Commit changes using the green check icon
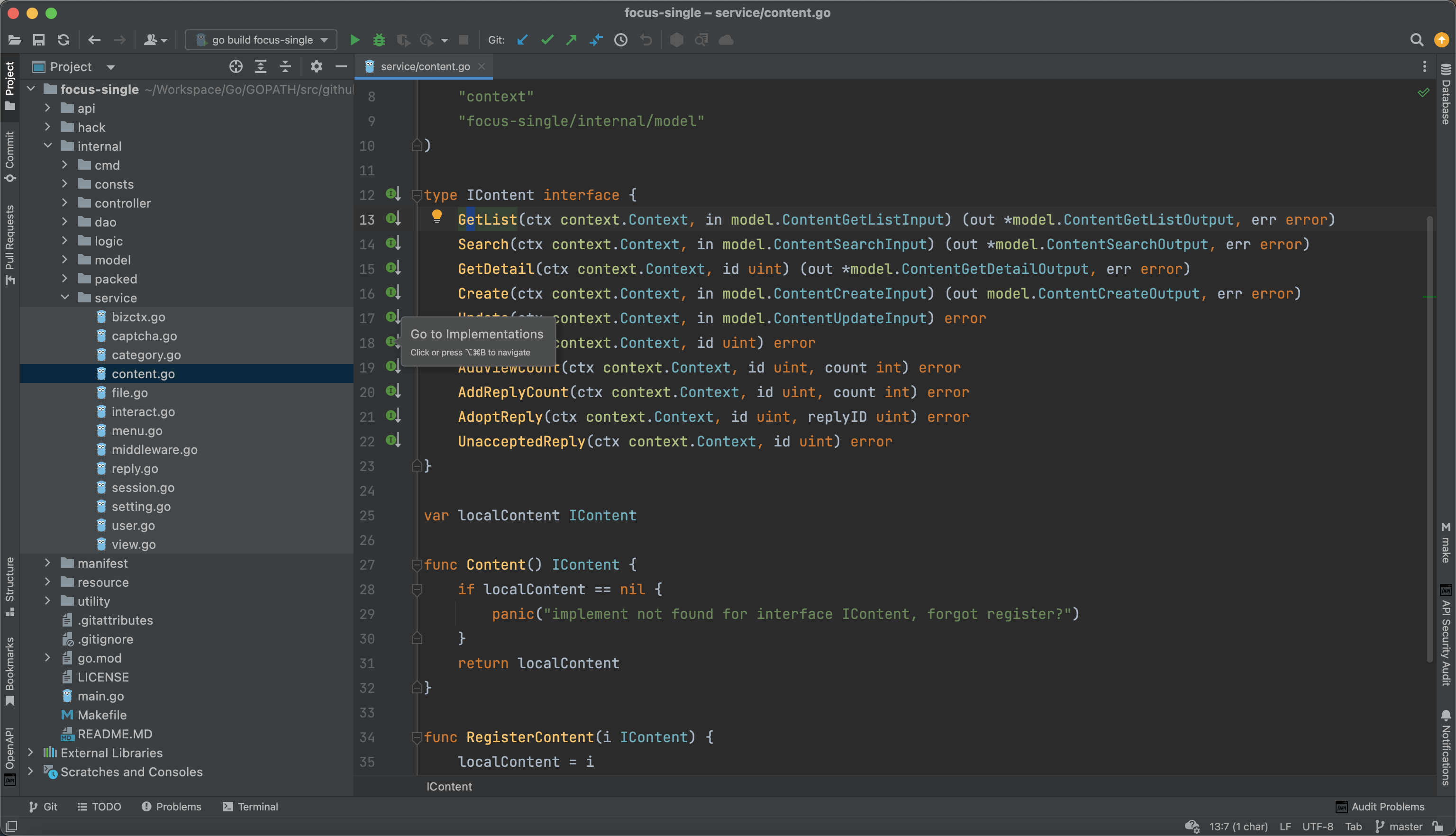The height and width of the screenshot is (836, 1456). pyautogui.click(x=546, y=40)
